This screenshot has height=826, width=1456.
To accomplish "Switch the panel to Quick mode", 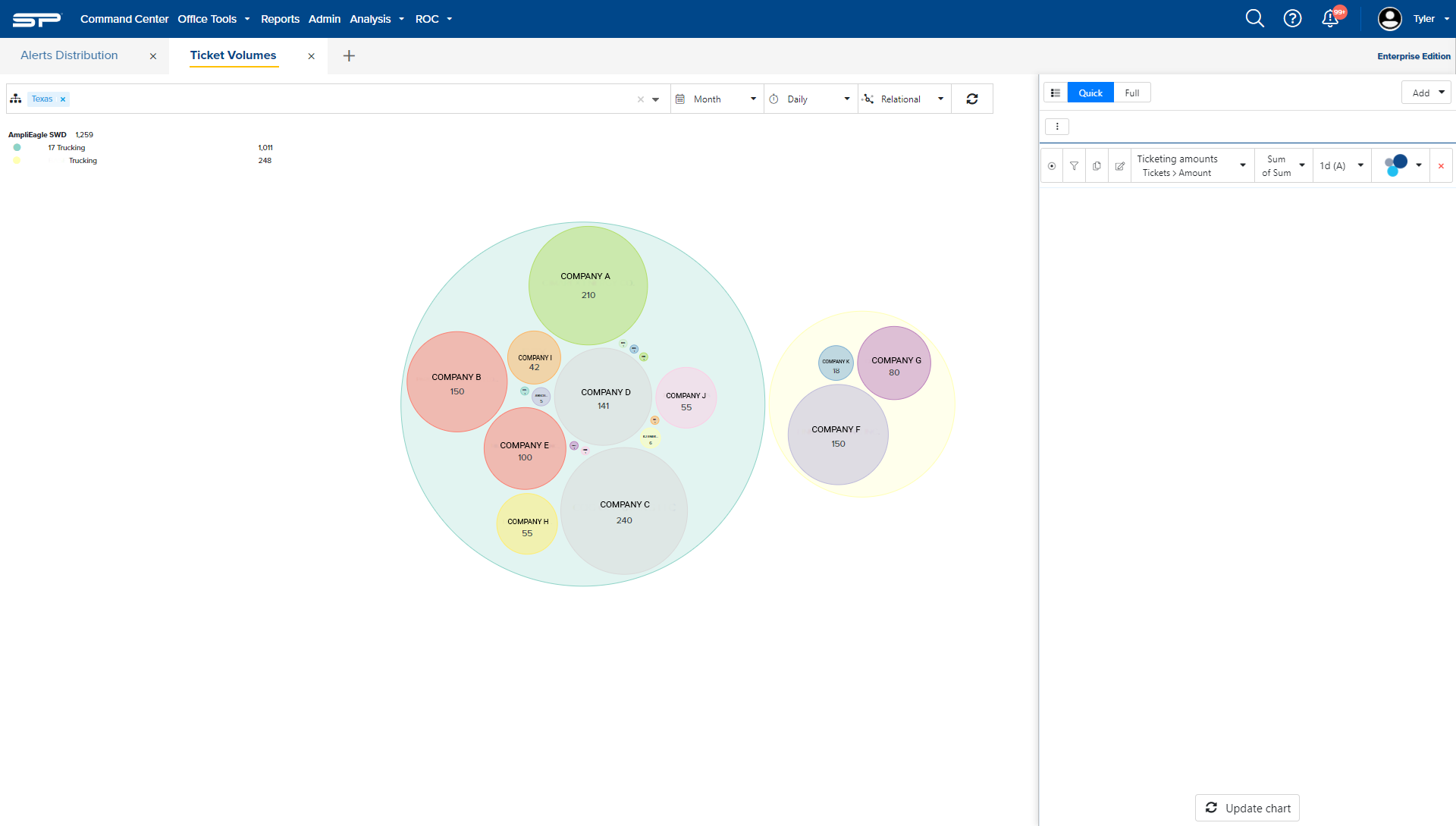I will tap(1090, 93).
